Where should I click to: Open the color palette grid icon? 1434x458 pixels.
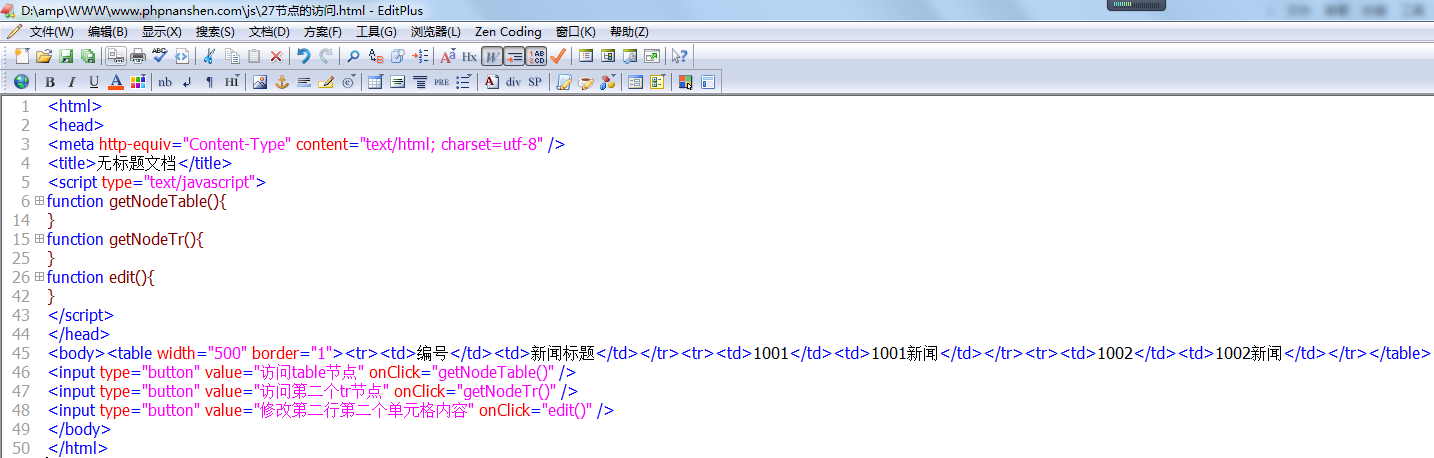138,82
